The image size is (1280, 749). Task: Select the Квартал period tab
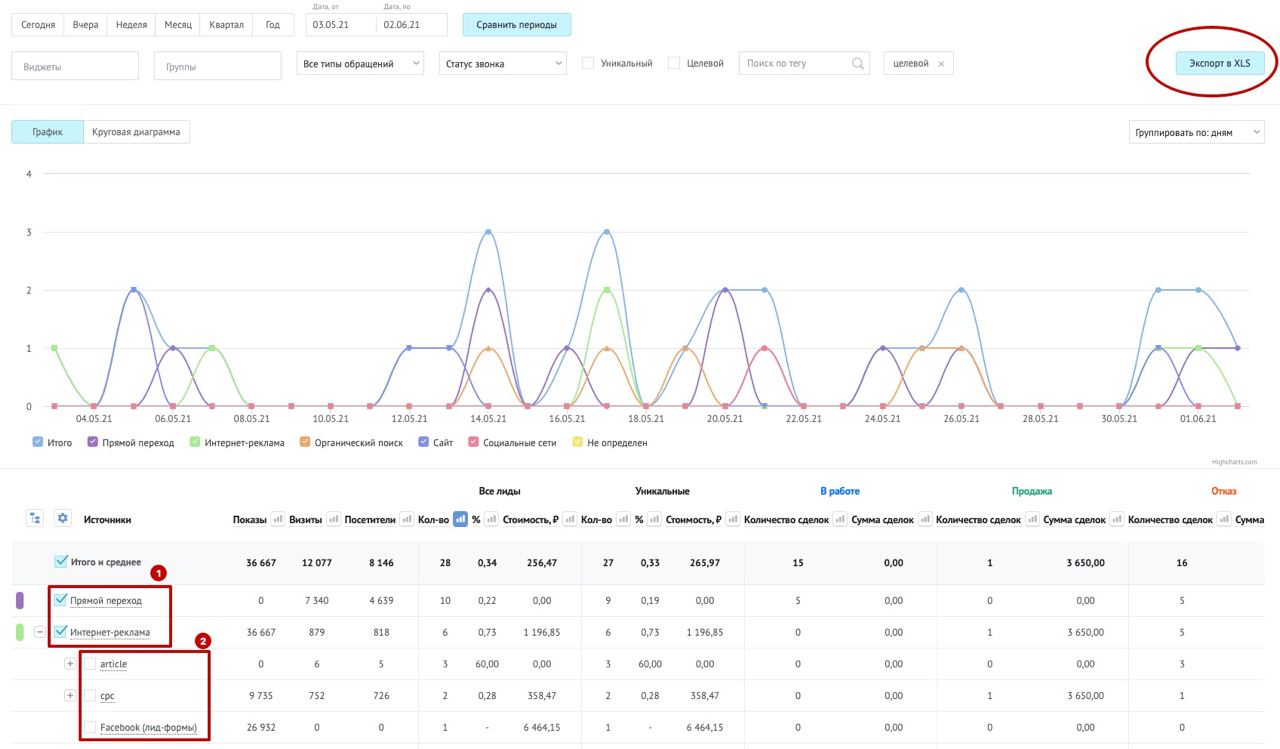[226, 25]
